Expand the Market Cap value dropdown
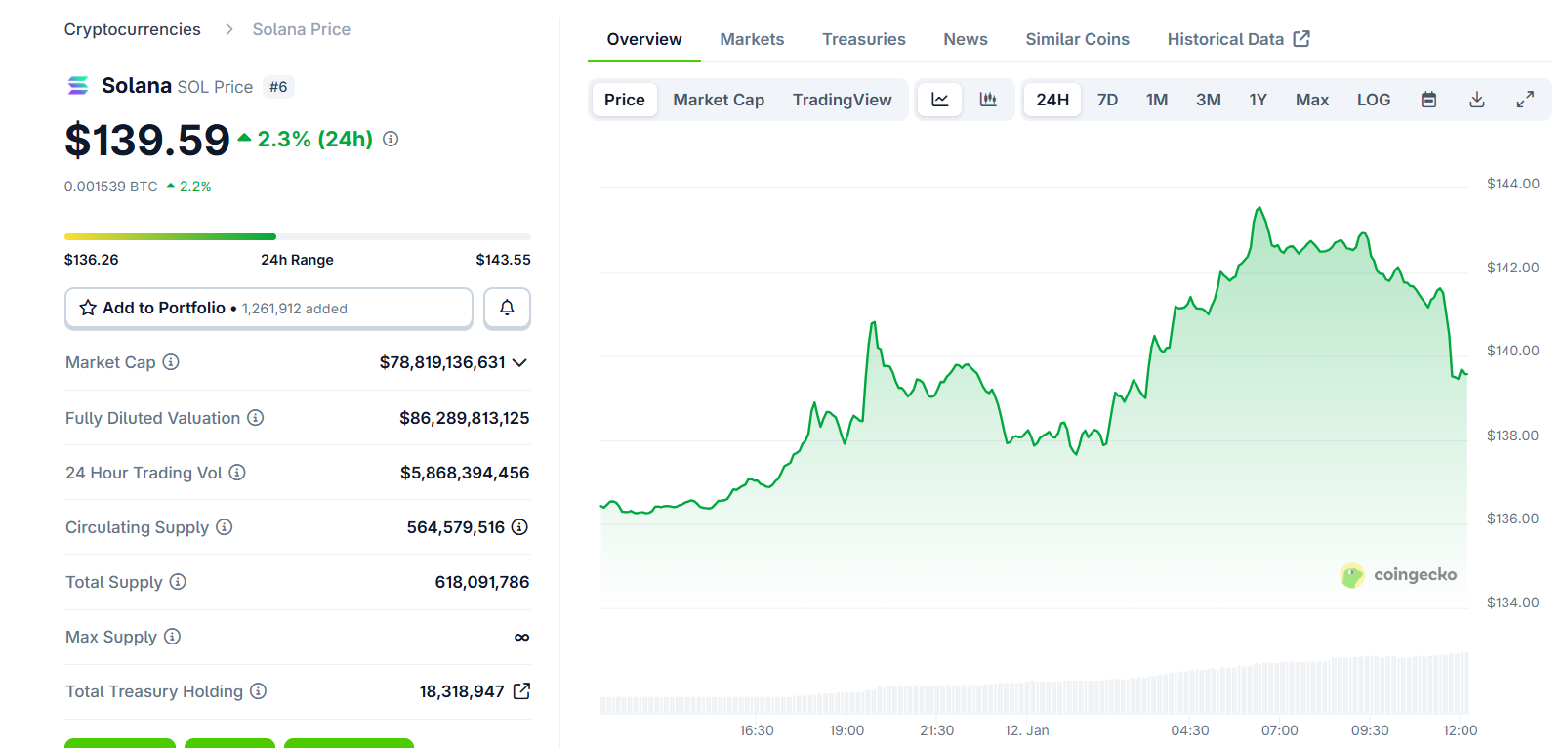 (x=520, y=362)
